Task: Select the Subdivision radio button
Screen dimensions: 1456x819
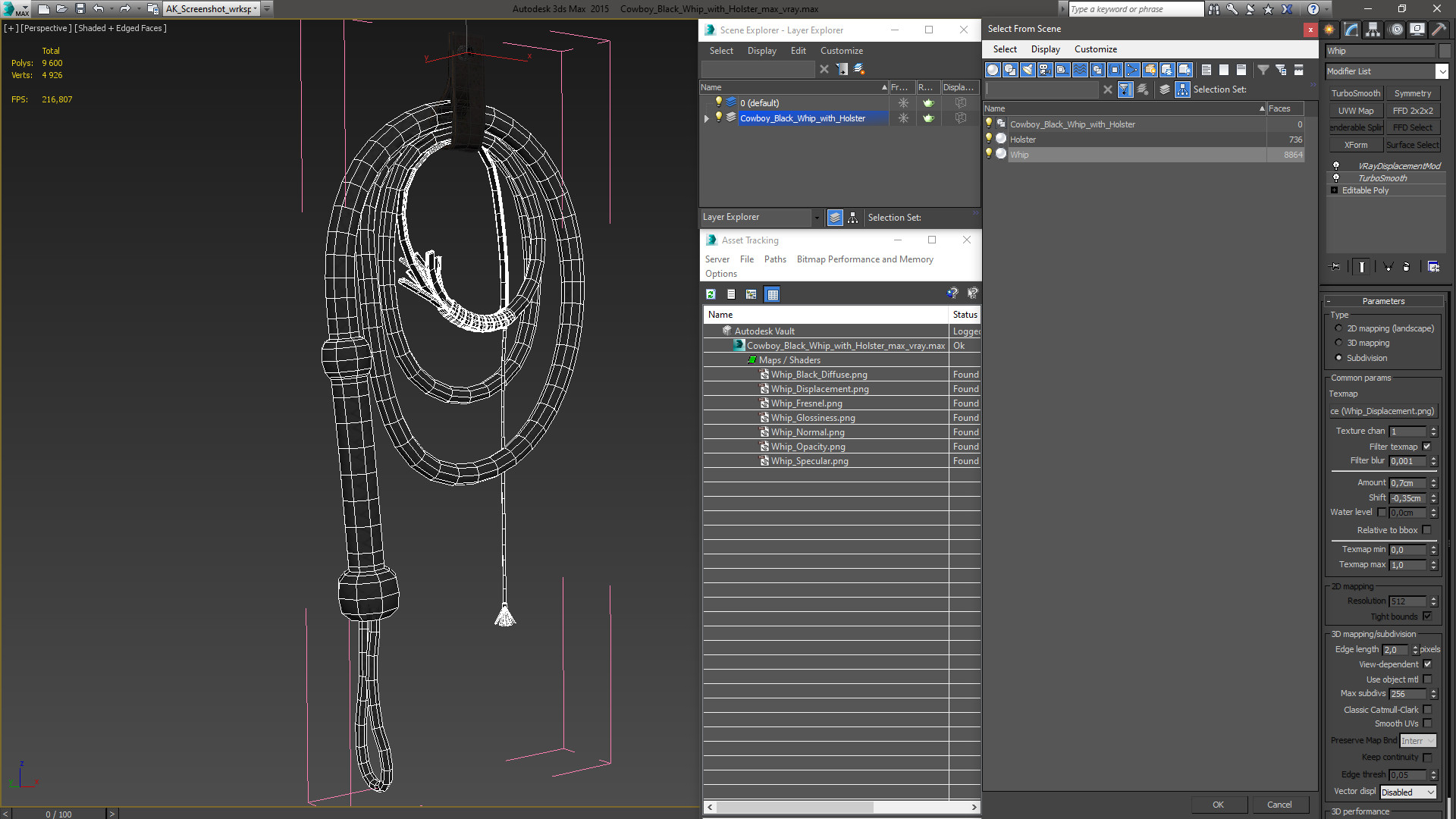Action: (x=1338, y=358)
